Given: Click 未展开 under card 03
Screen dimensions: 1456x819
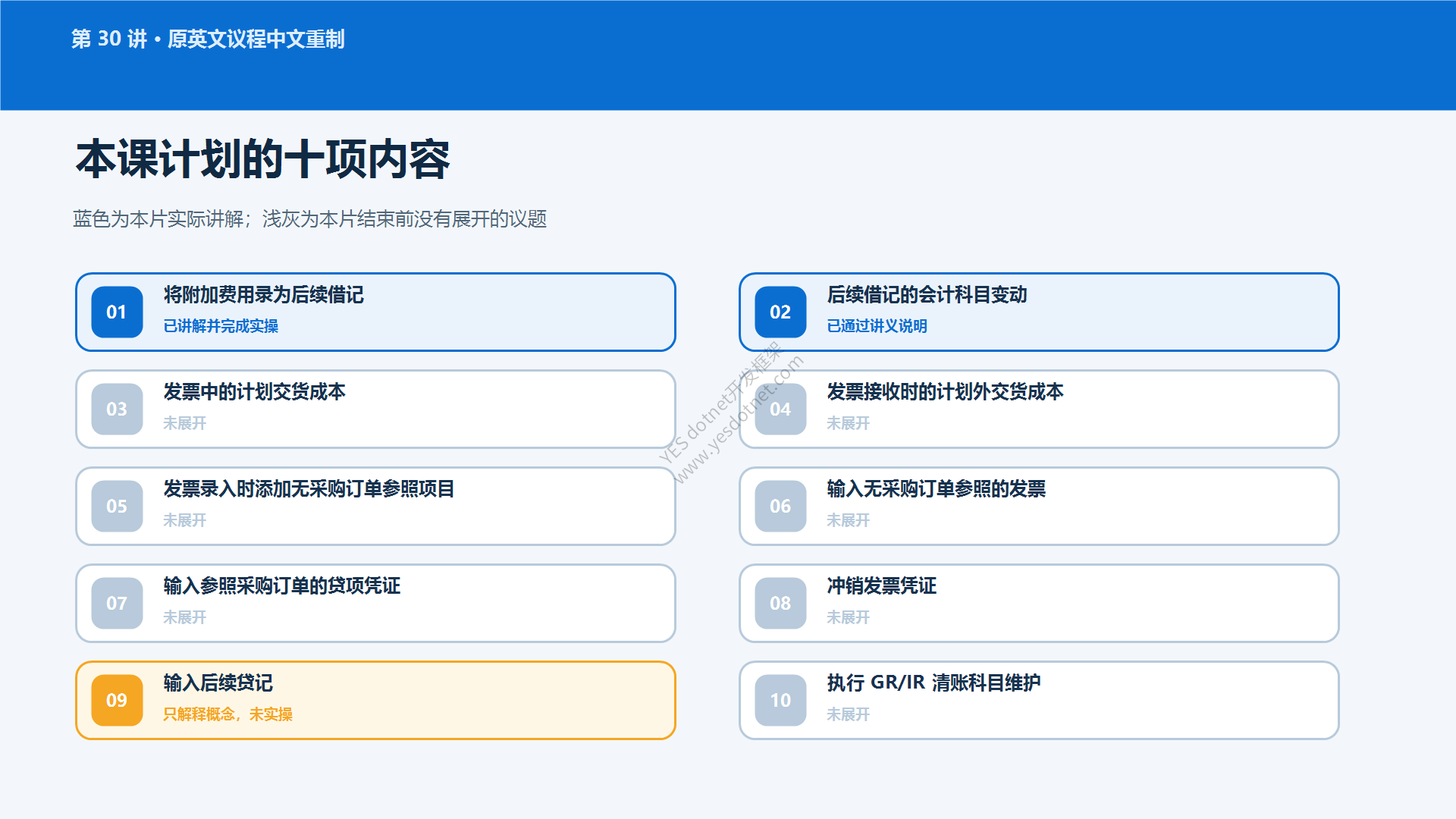Looking at the screenshot, I should pos(184,423).
